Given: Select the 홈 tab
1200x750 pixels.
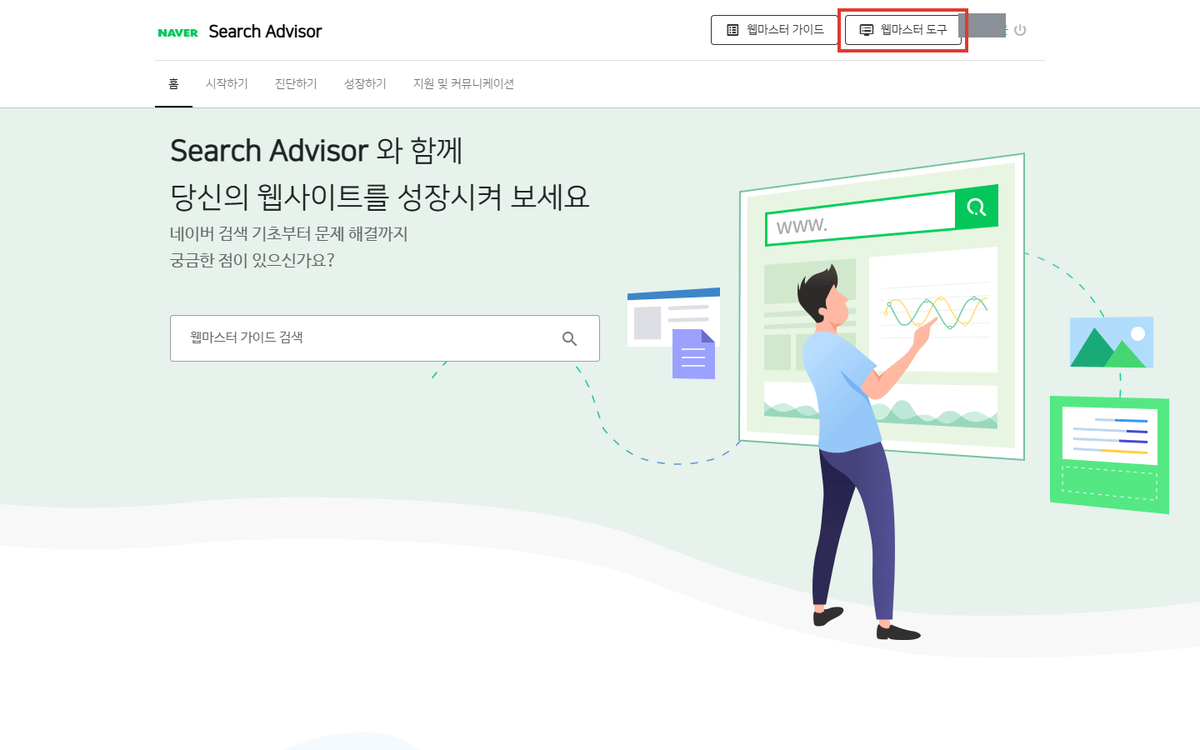Looking at the screenshot, I should (x=173, y=84).
